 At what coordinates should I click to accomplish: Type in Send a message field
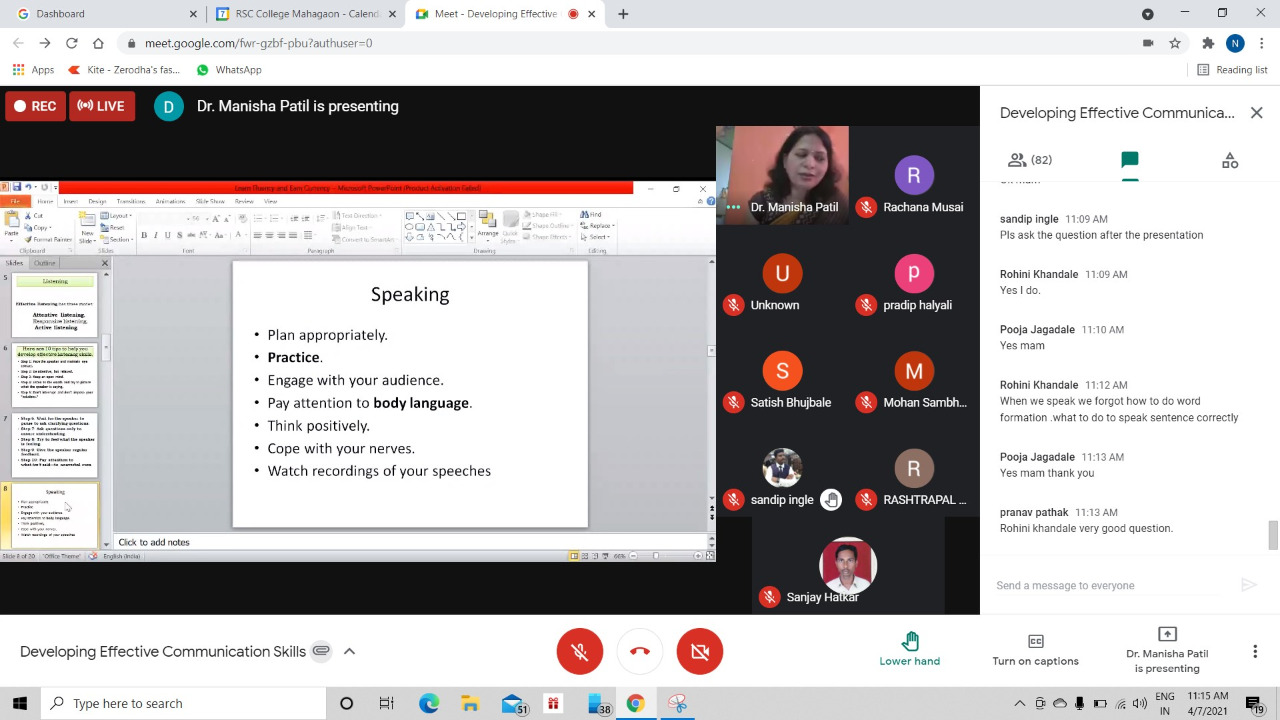tap(1110, 585)
